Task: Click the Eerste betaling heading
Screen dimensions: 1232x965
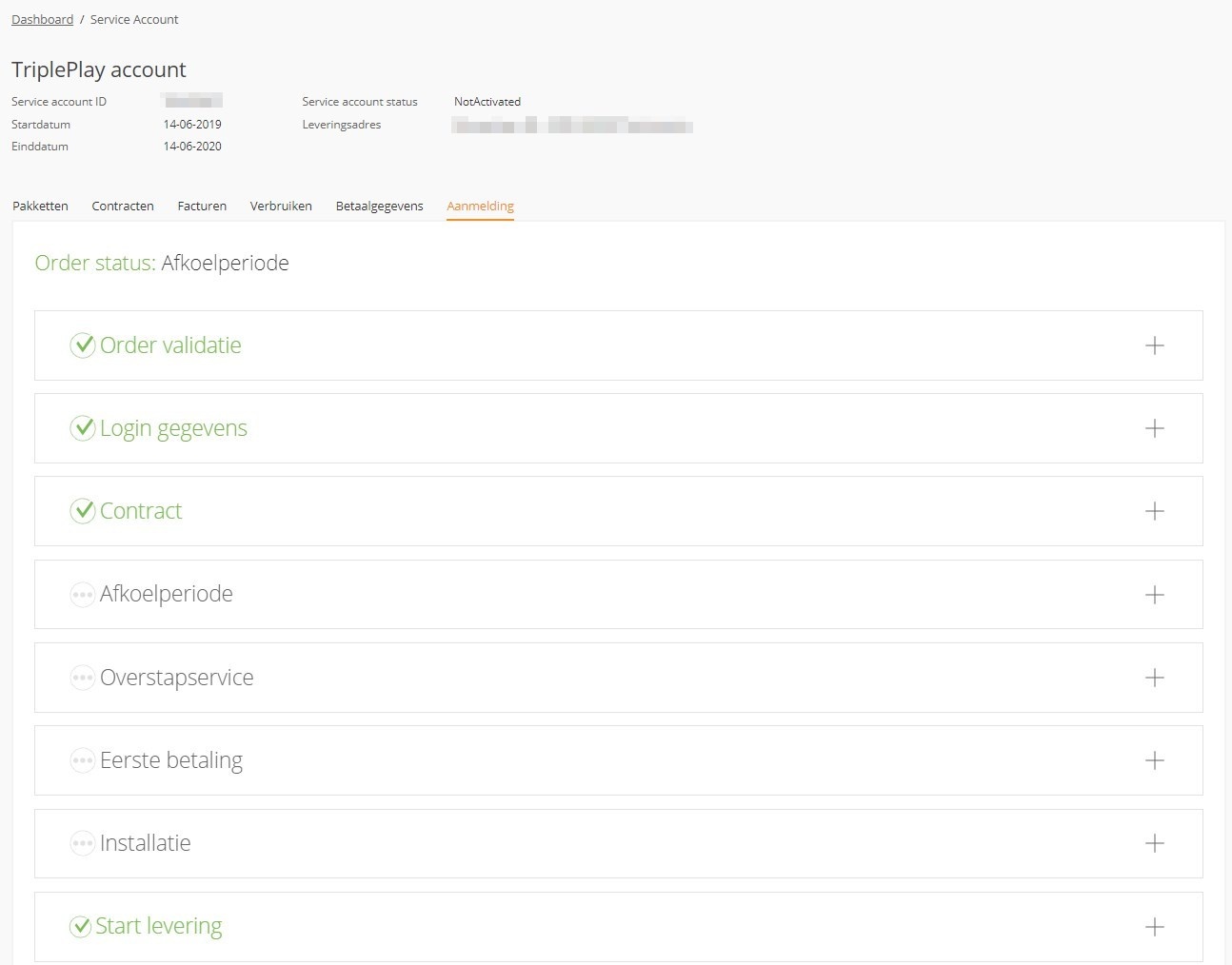Action: [x=171, y=760]
